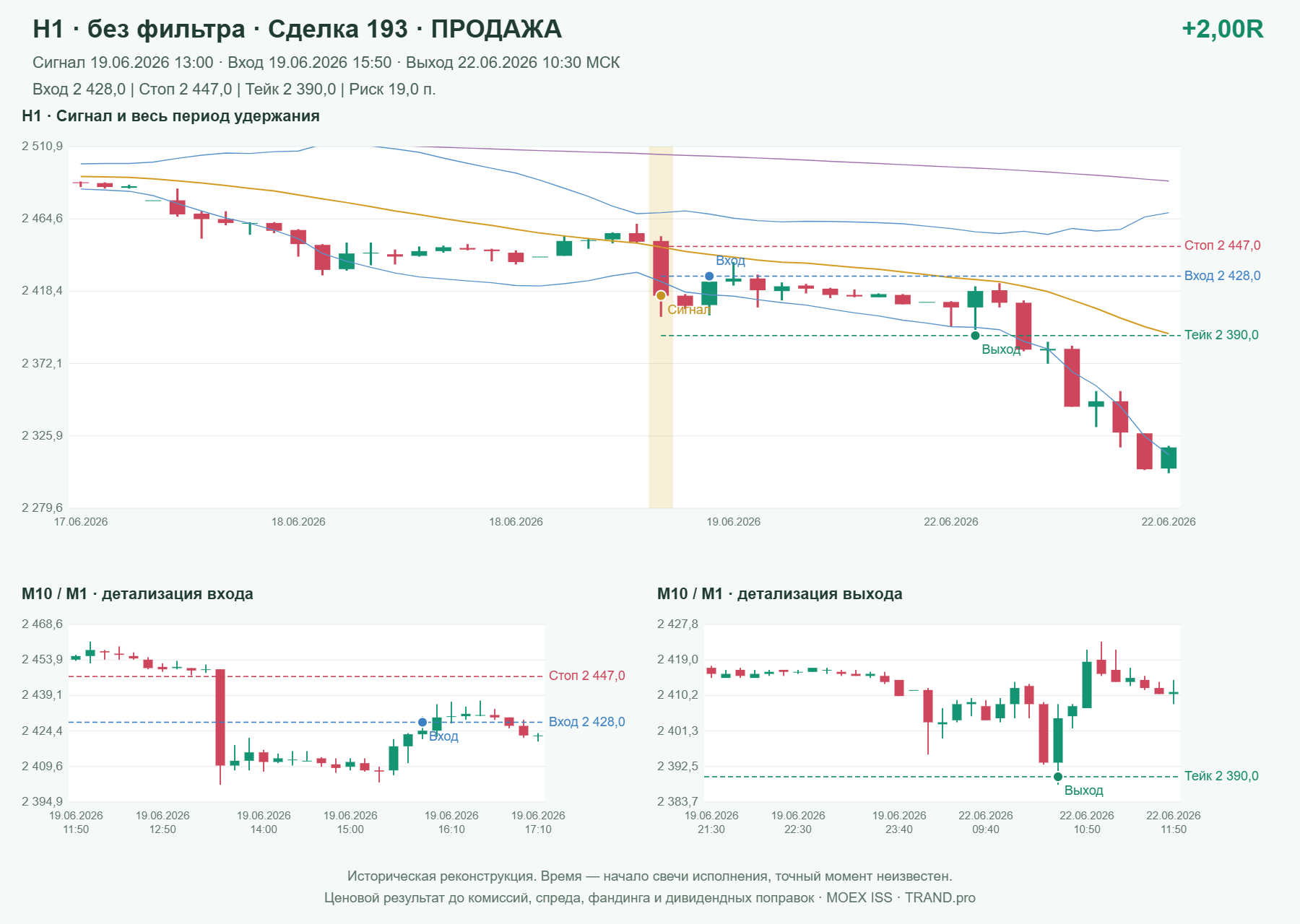Click the 2 279,6 price axis label
This screenshot has height=924, width=1300.
point(42,507)
